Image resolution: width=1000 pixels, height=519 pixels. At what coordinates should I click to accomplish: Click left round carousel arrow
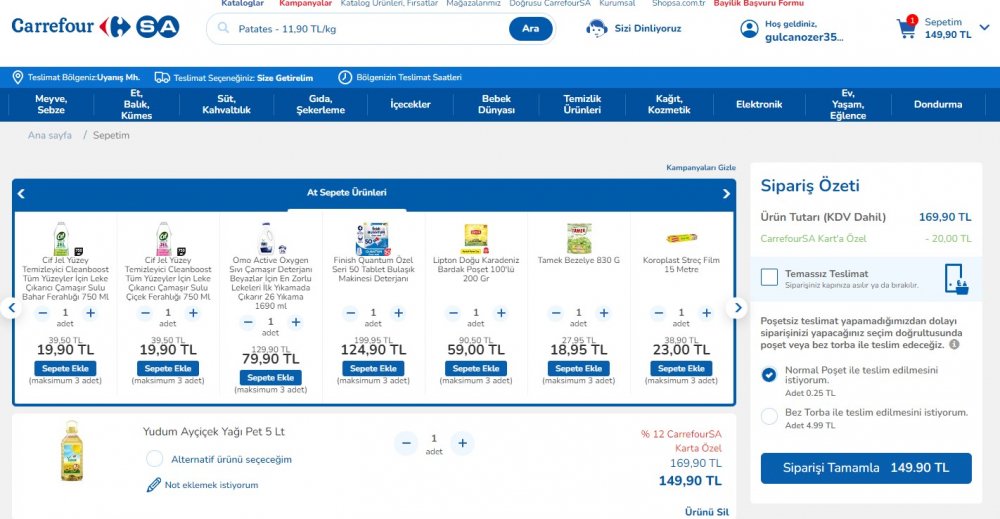[x=11, y=309]
